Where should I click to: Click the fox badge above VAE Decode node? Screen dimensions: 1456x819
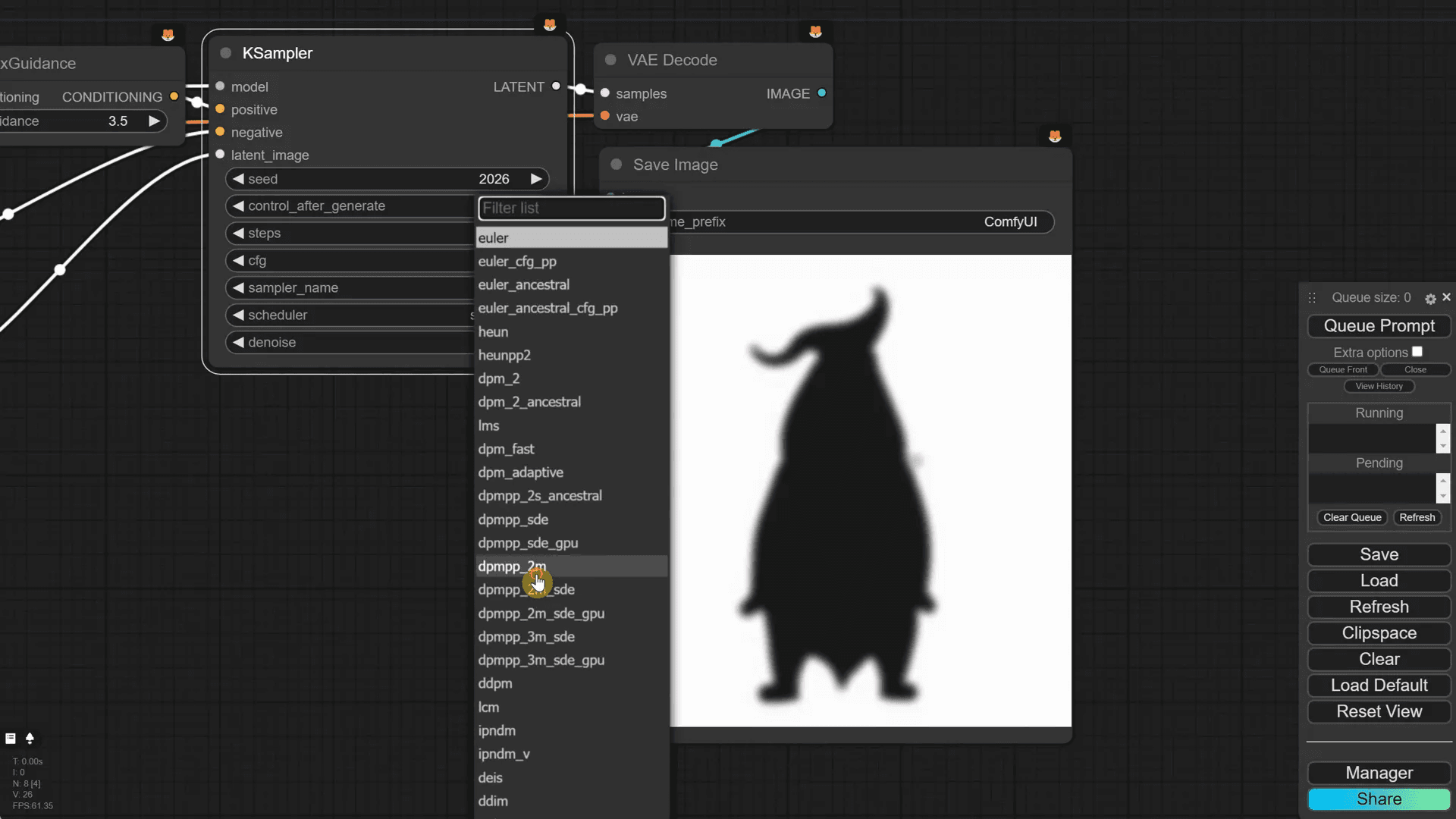pos(815,32)
